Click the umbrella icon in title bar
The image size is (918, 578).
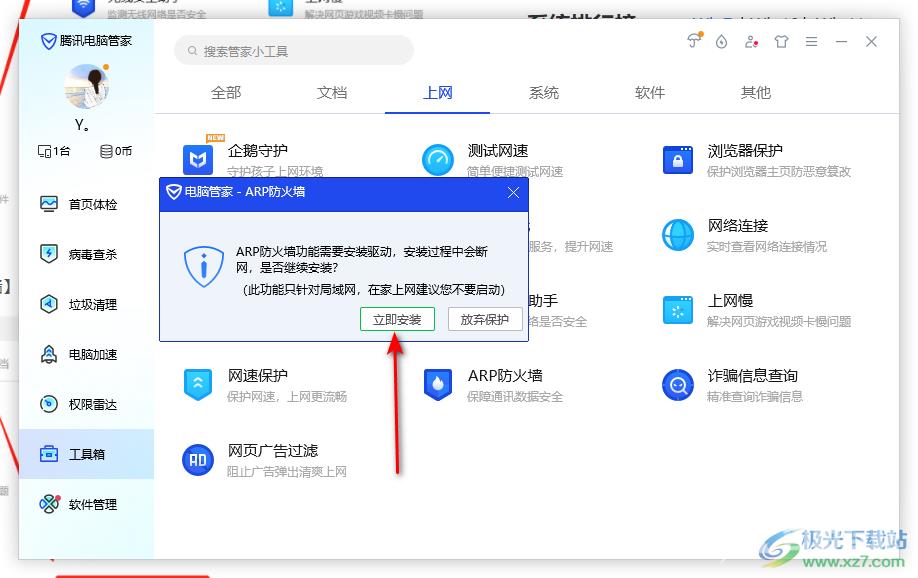[x=694, y=40]
